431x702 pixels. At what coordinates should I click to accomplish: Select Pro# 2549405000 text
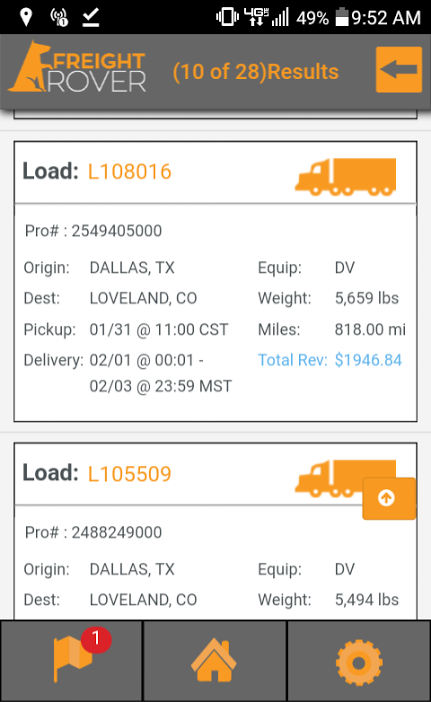[93, 231]
